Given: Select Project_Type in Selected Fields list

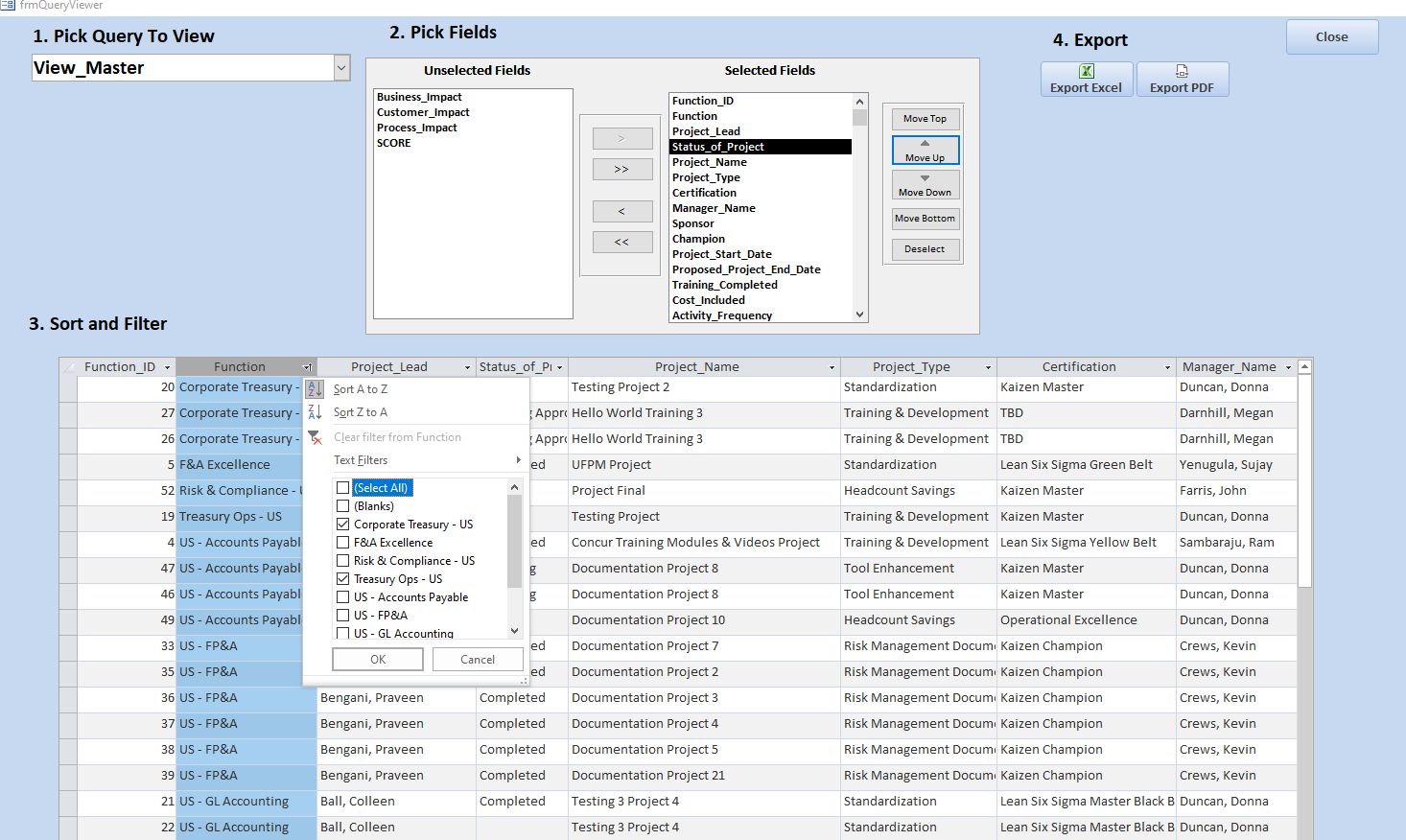Looking at the screenshot, I should pyautogui.click(x=706, y=177).
